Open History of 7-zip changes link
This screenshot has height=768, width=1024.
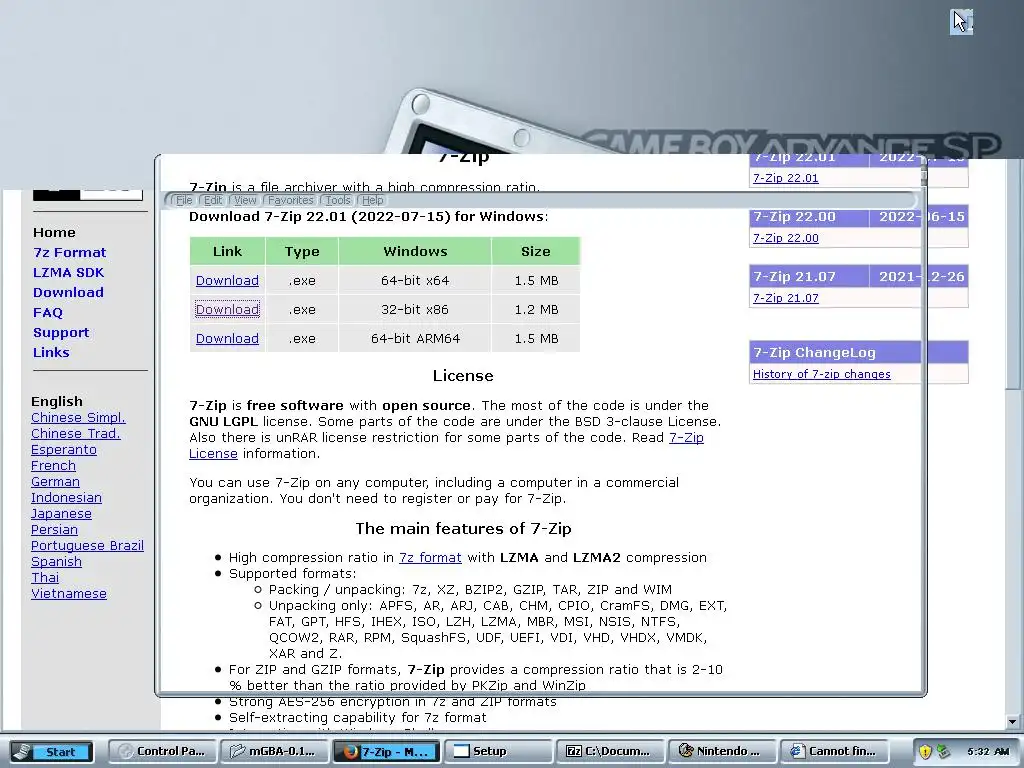point(822,374)
